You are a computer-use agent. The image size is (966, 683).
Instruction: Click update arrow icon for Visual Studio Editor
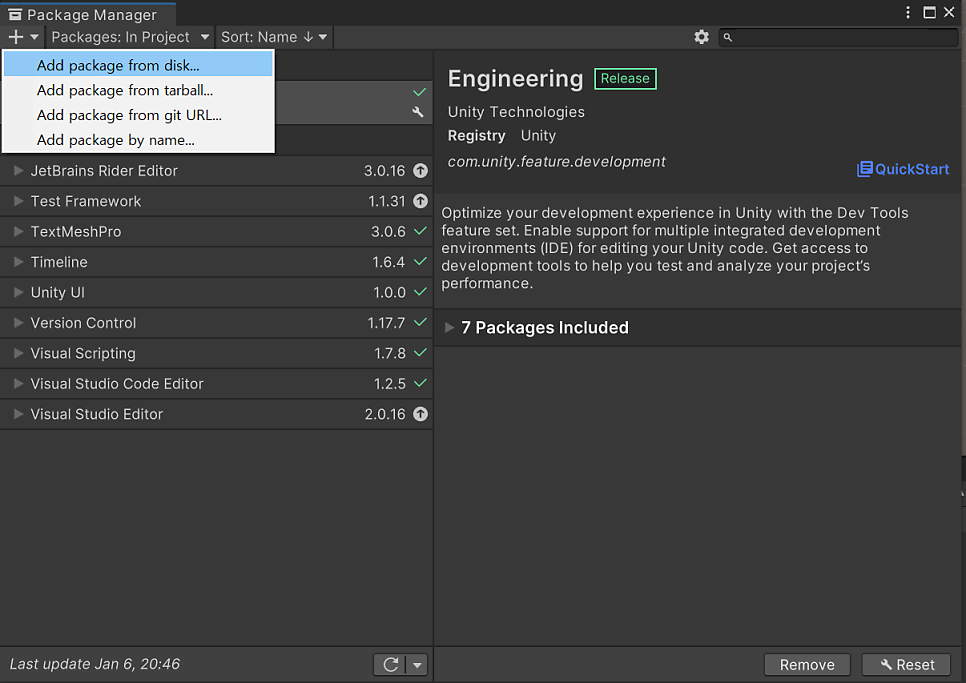420,414
